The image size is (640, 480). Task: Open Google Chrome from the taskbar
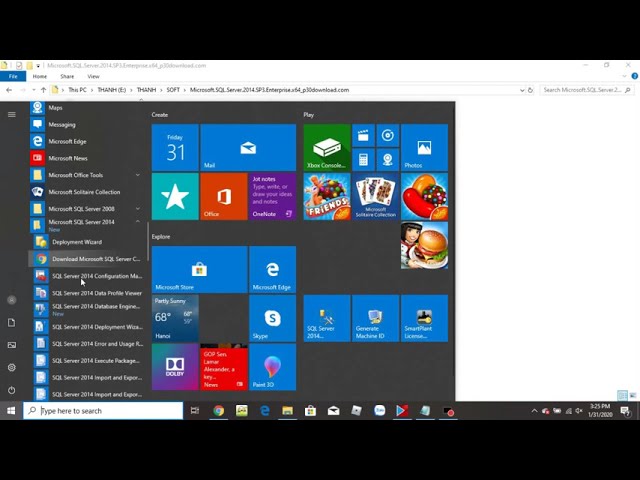pos(218,411)
